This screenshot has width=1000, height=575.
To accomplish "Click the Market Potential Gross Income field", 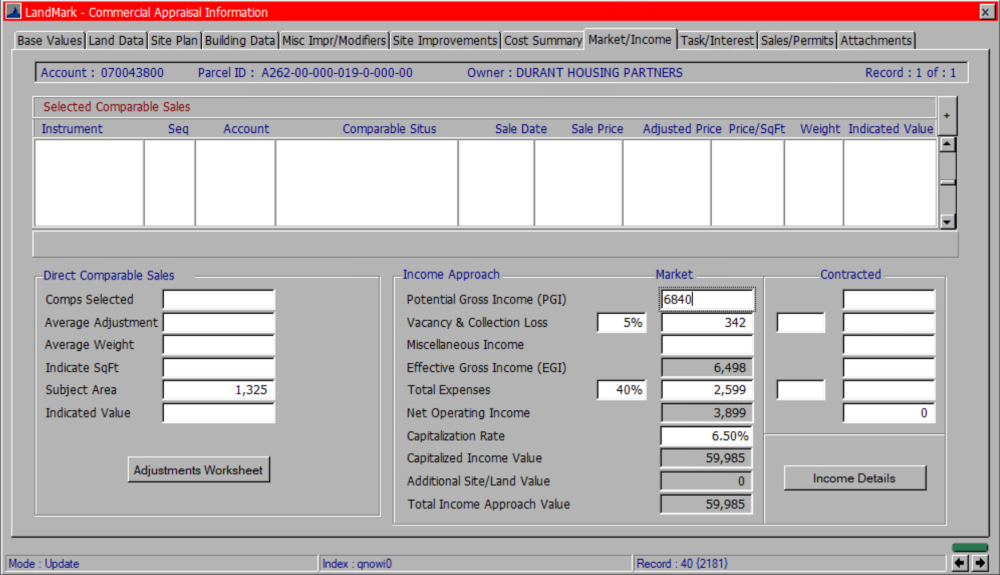I will (707, 299).
